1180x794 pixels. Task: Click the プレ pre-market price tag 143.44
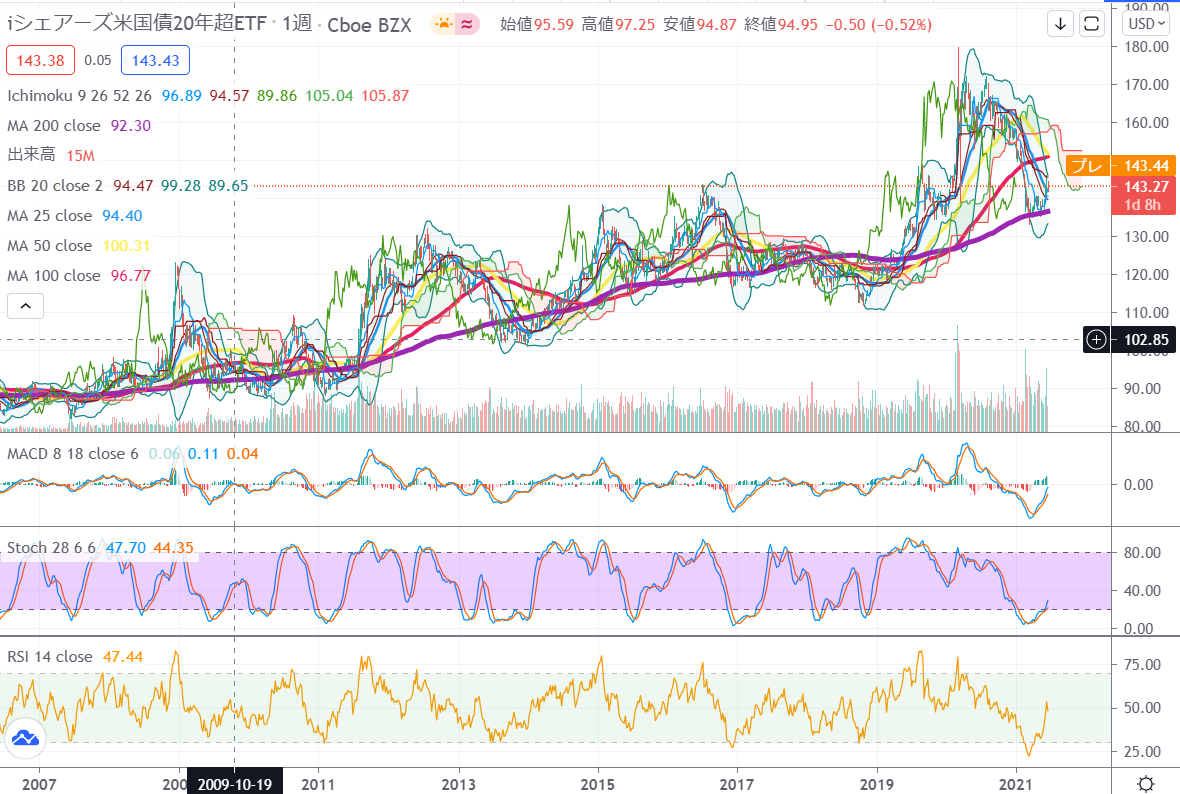(1120, 166)
